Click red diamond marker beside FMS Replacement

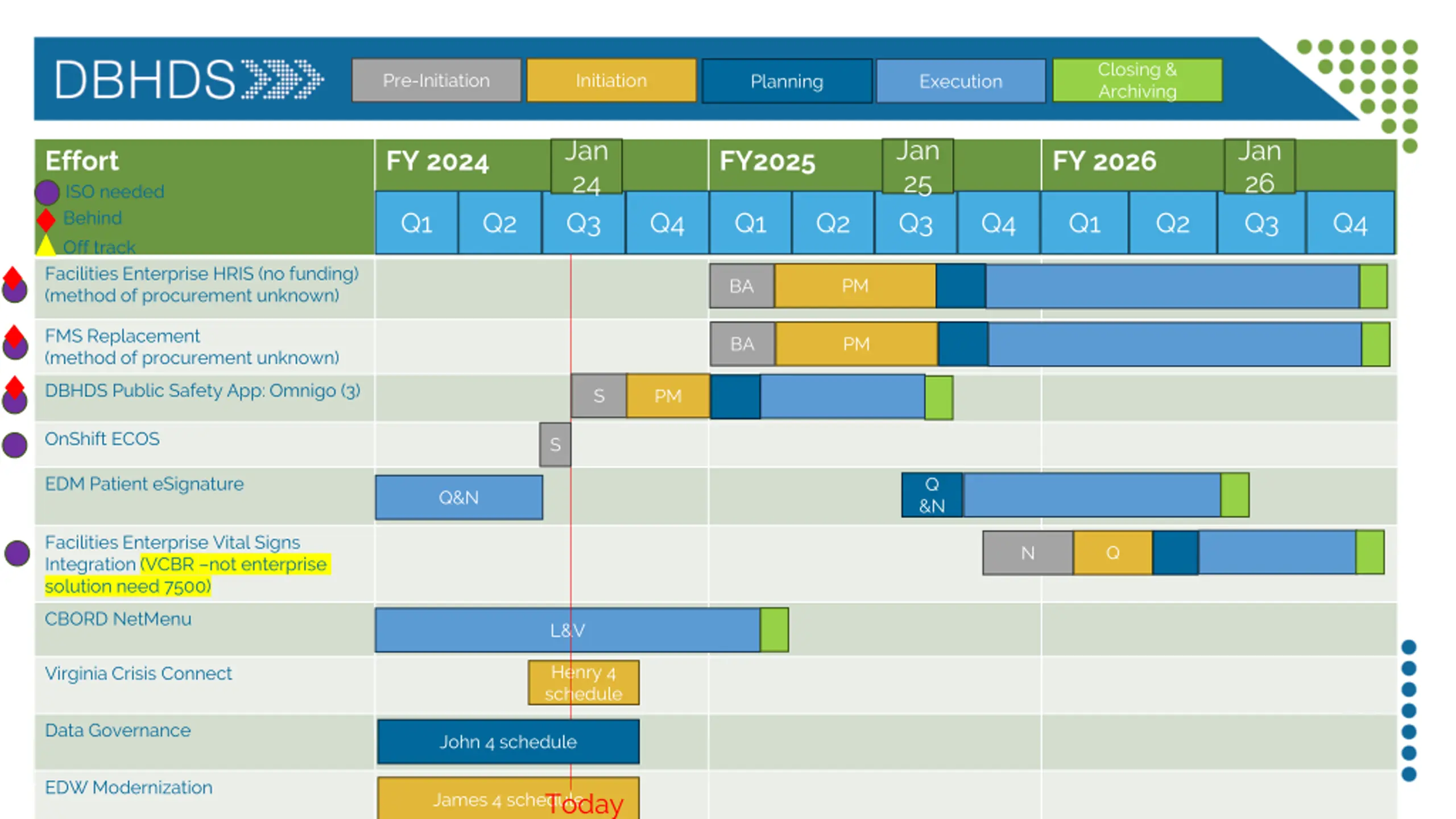pos(14,336)
